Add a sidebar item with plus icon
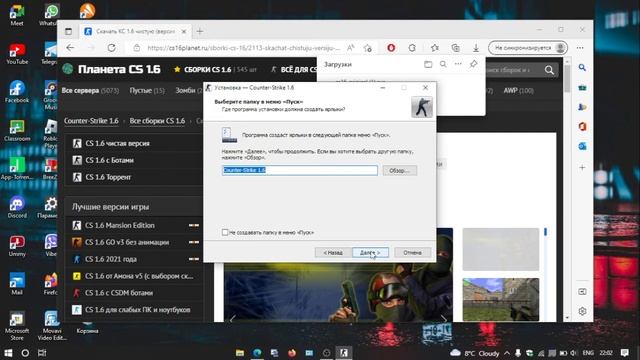Screen dimensions: 640x360 [582, 167]
